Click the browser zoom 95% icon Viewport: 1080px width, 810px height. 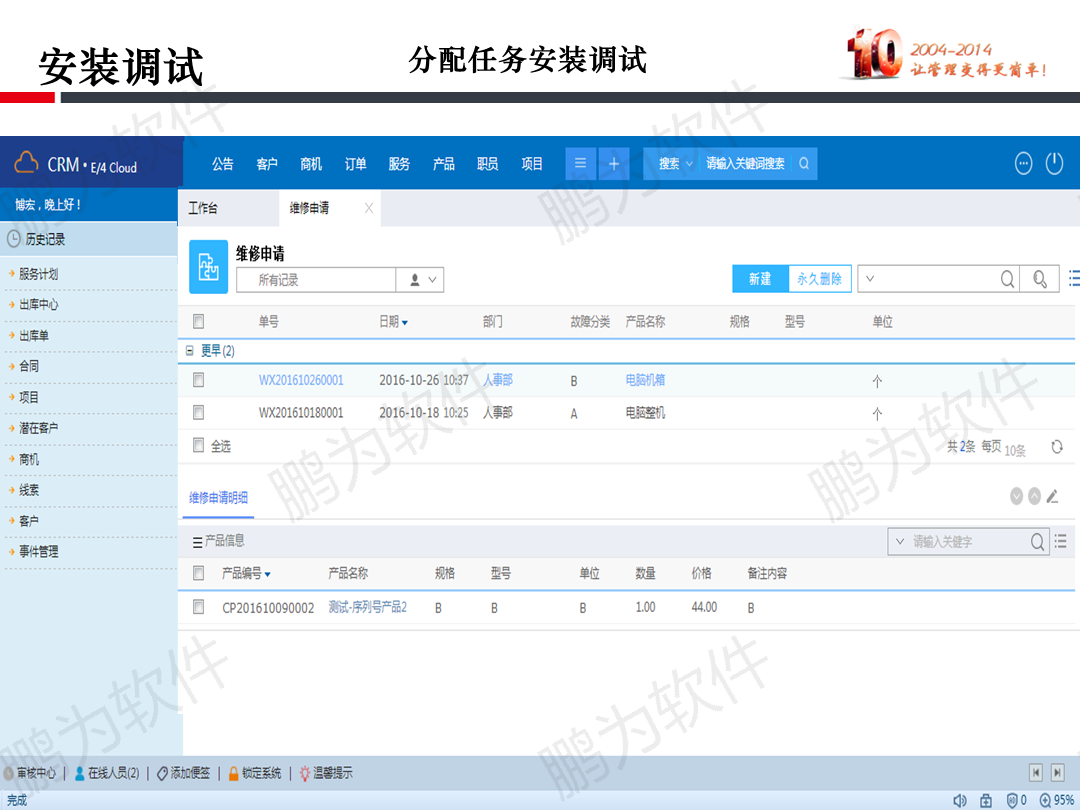(x=1045, y=800)
